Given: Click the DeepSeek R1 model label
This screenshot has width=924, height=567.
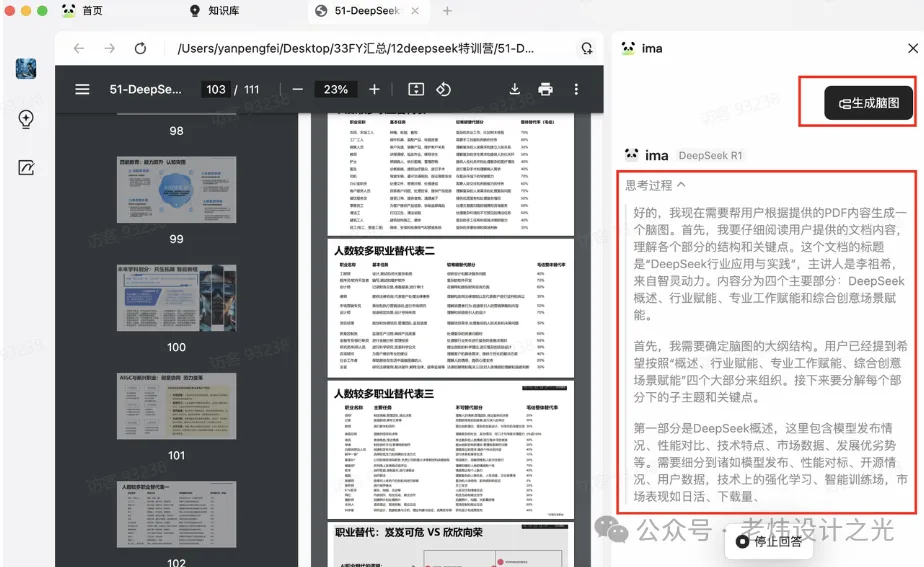Looking at the screenshot, I should [x=710, y=156].
